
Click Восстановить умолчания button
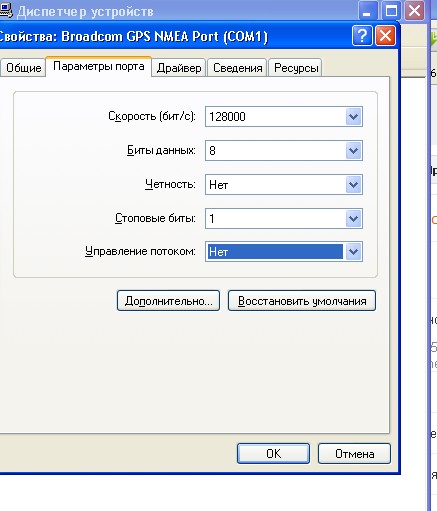pos(302,301)
